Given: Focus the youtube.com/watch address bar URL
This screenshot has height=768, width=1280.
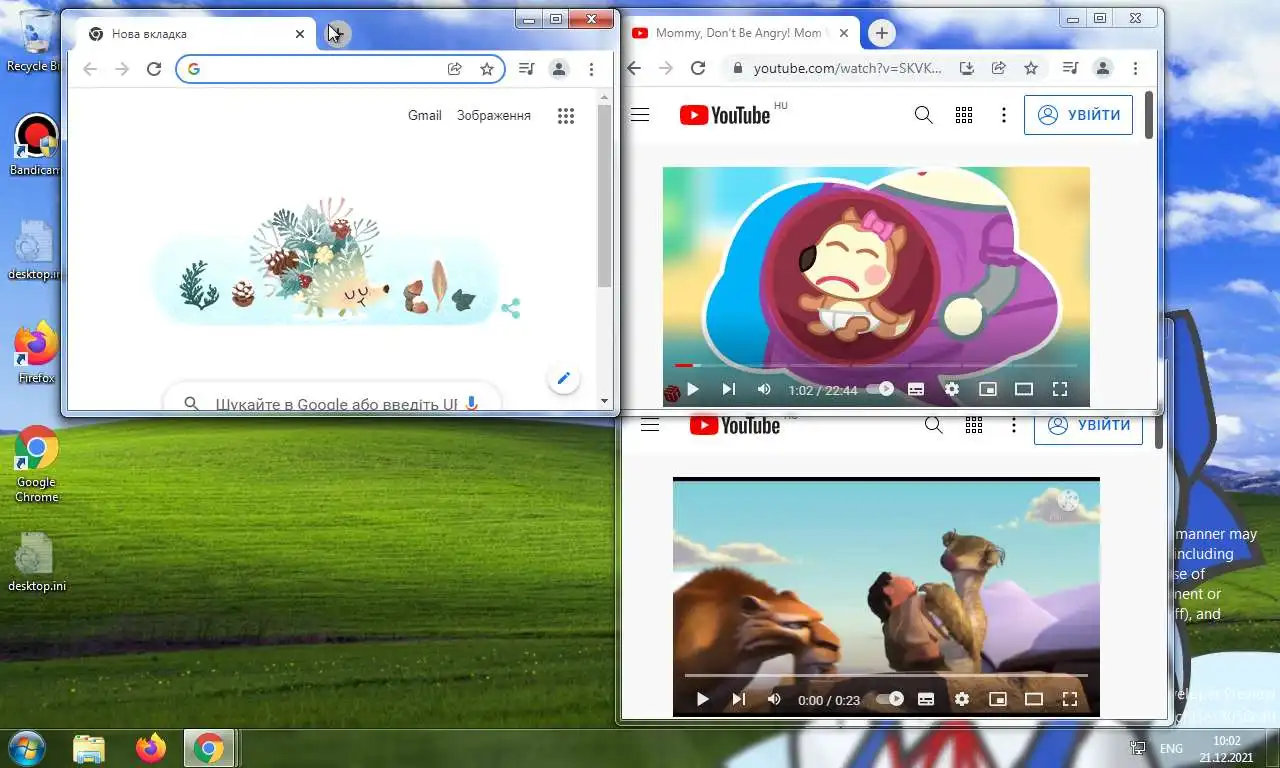Looking at the screenshot, I should pos(848,68).
